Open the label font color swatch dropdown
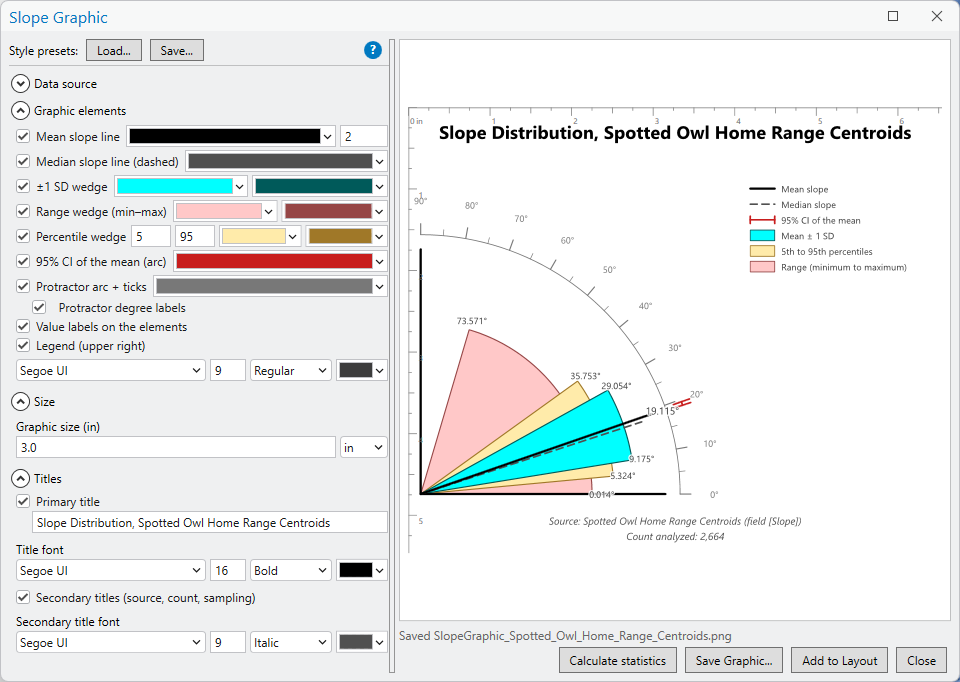 [361, 370]
